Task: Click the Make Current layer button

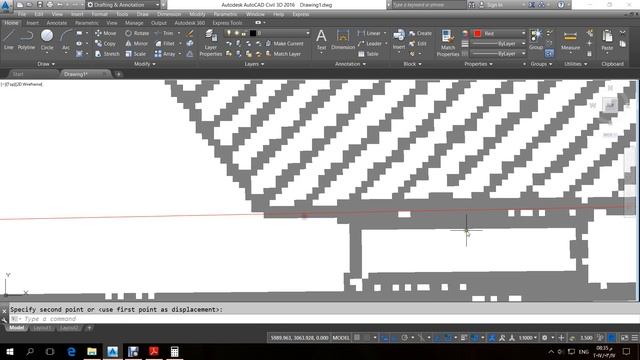Action: coord(284,43)
